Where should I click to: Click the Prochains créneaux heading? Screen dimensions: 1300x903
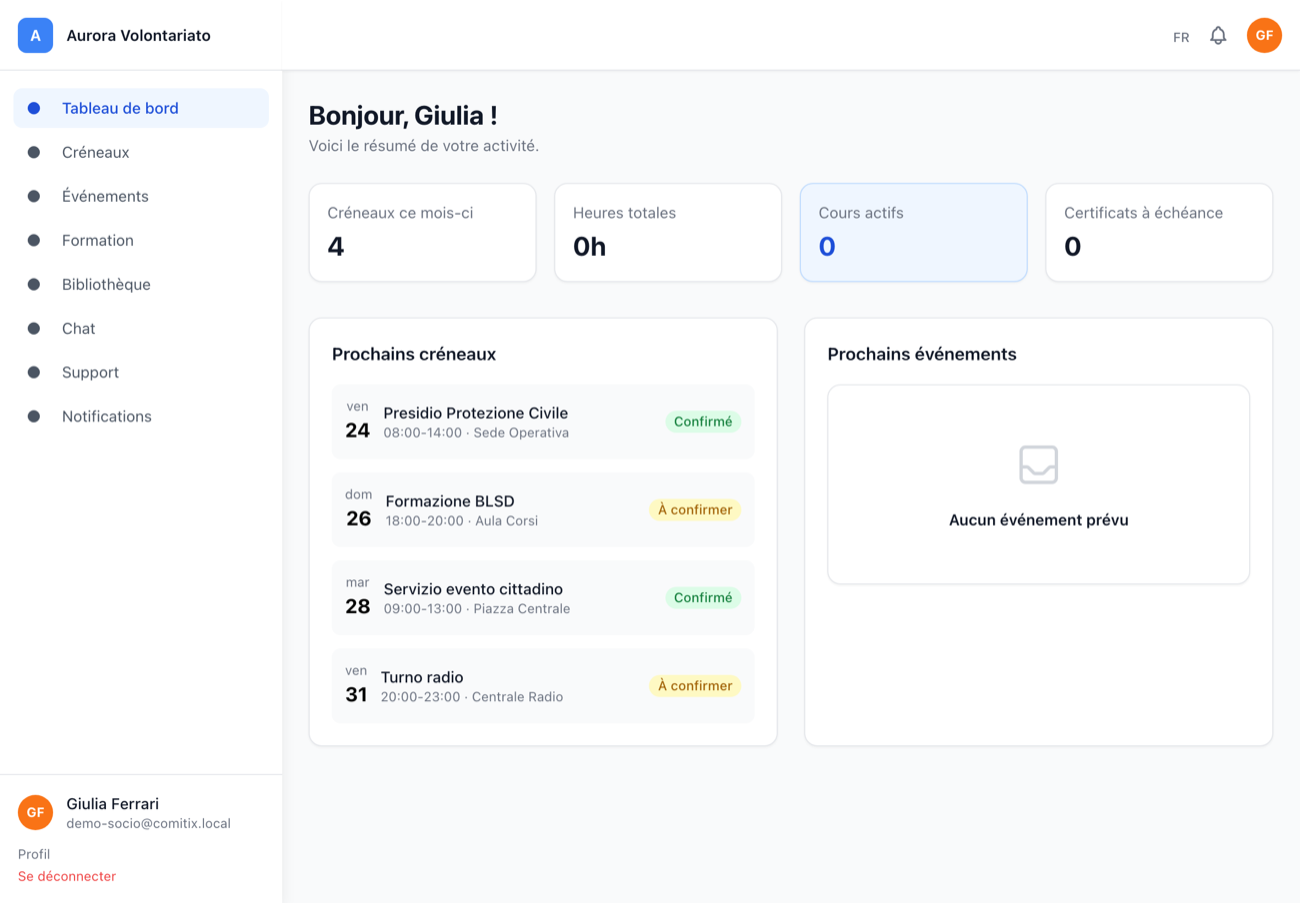coord(414,354)
